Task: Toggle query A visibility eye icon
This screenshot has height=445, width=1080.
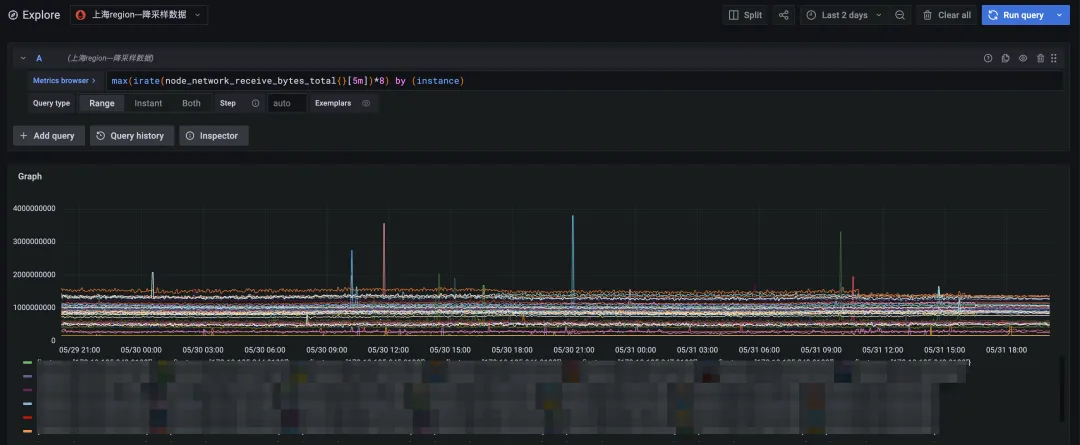Action: pos(1023,58)
